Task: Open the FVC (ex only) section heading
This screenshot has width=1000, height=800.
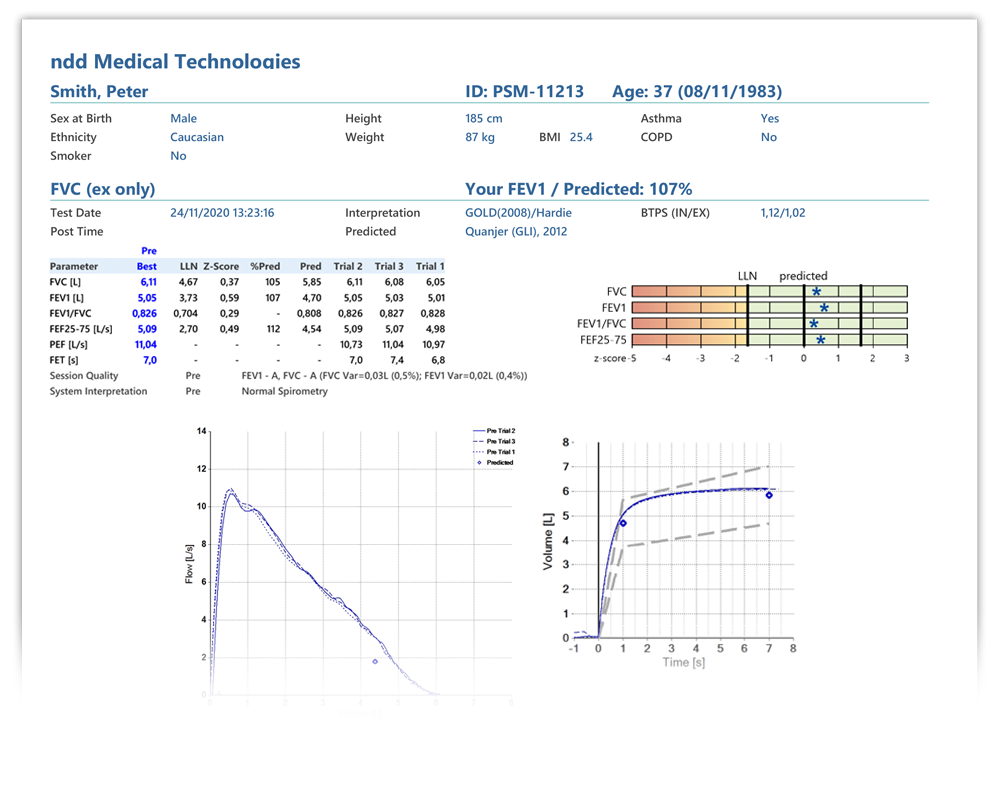Action: 102,189
